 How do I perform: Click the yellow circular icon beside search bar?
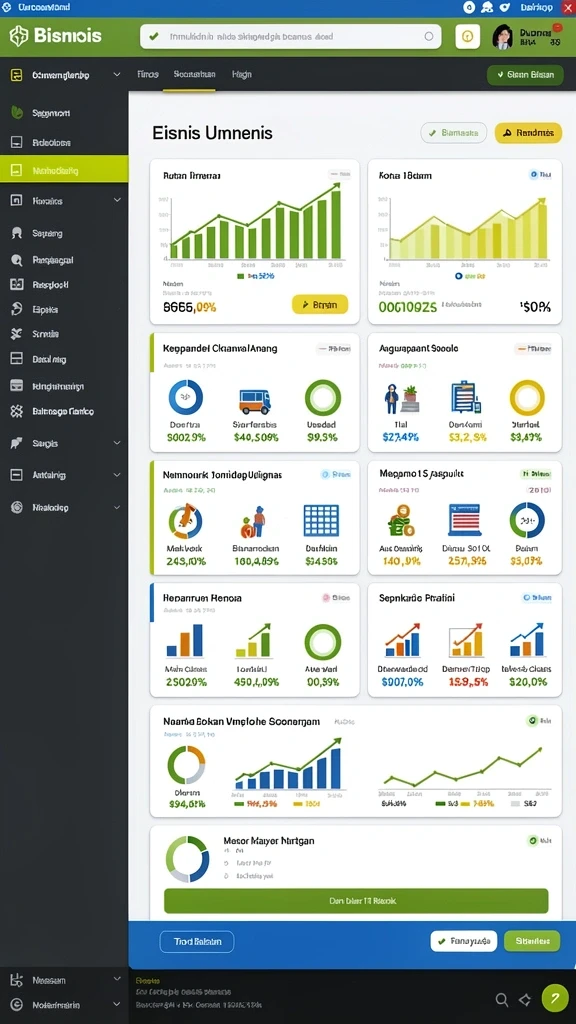467,37
